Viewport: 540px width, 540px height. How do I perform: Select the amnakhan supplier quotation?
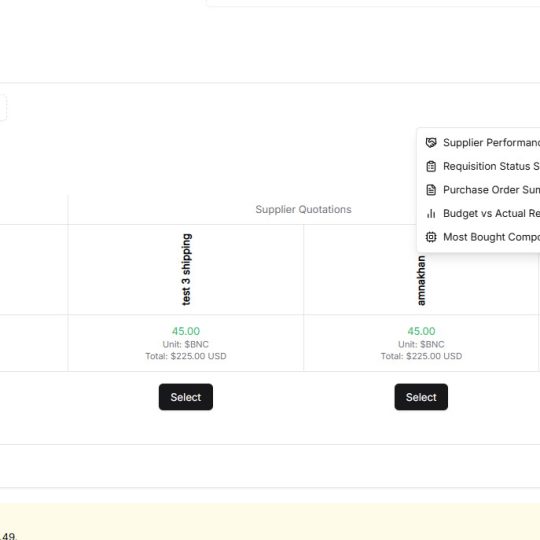421,397
